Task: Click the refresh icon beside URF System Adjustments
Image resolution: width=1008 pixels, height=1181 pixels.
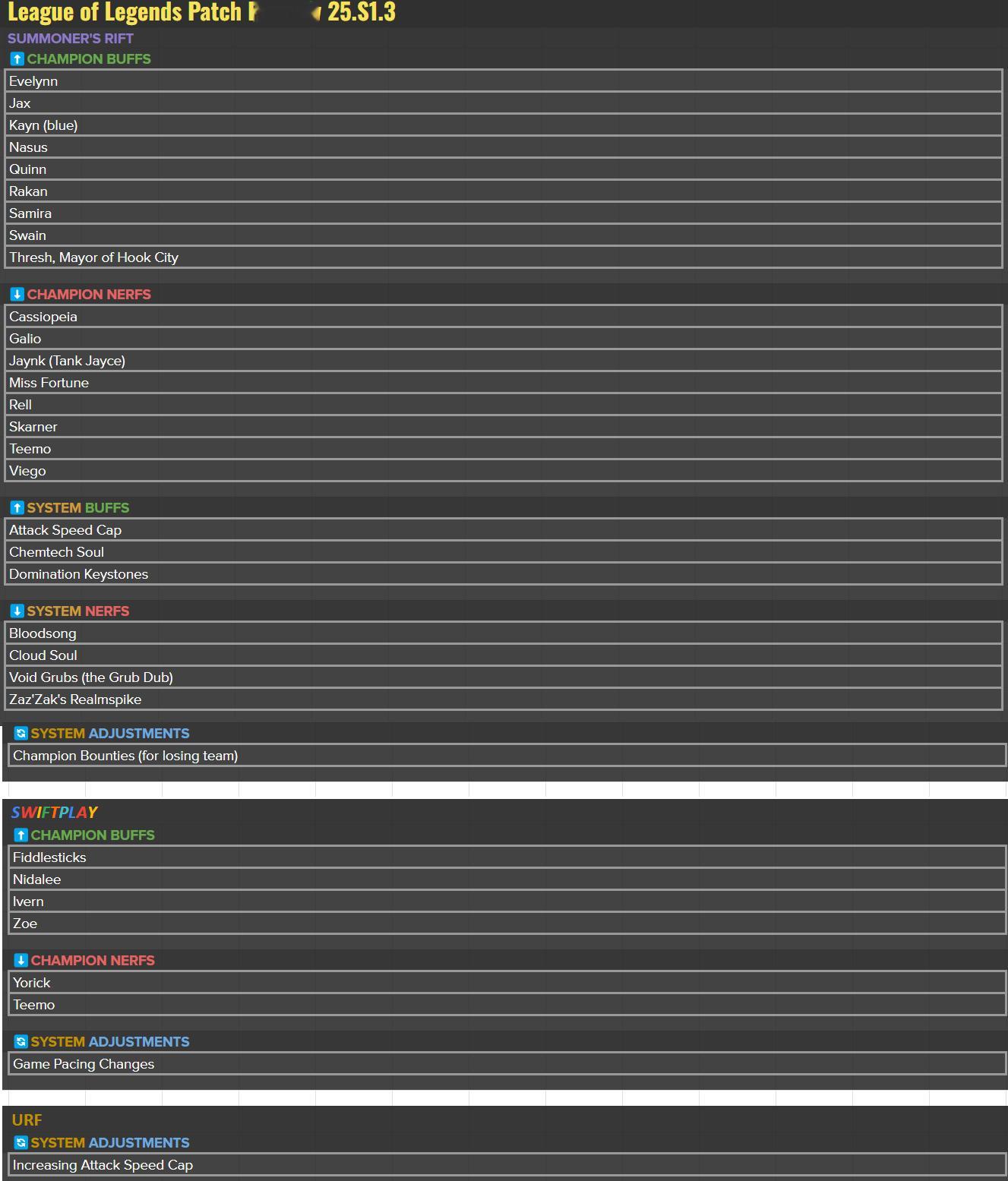Action: 21,1143
